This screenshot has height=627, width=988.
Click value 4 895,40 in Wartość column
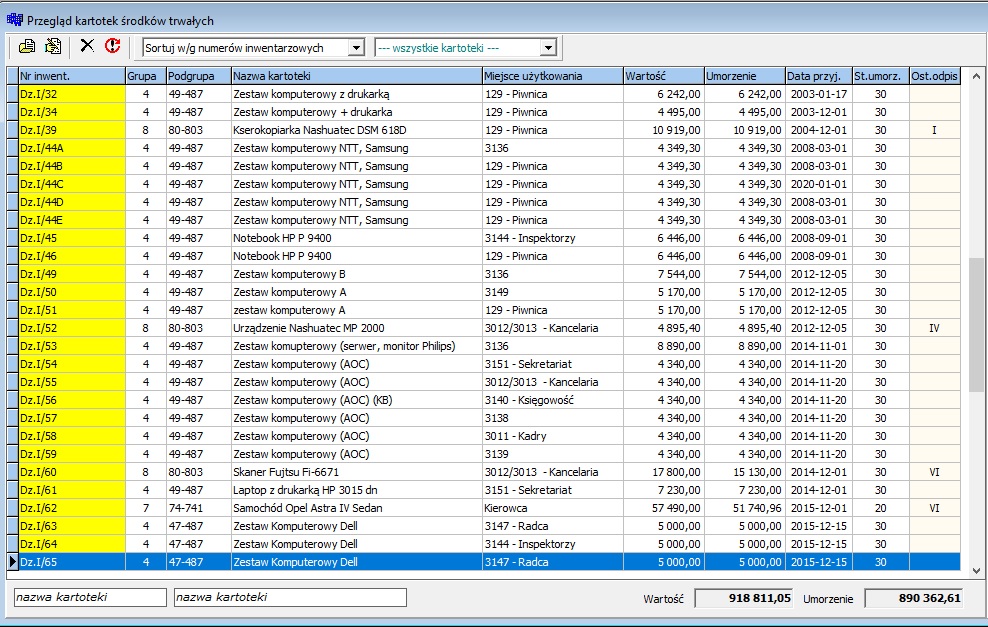(x=663, y=328)
